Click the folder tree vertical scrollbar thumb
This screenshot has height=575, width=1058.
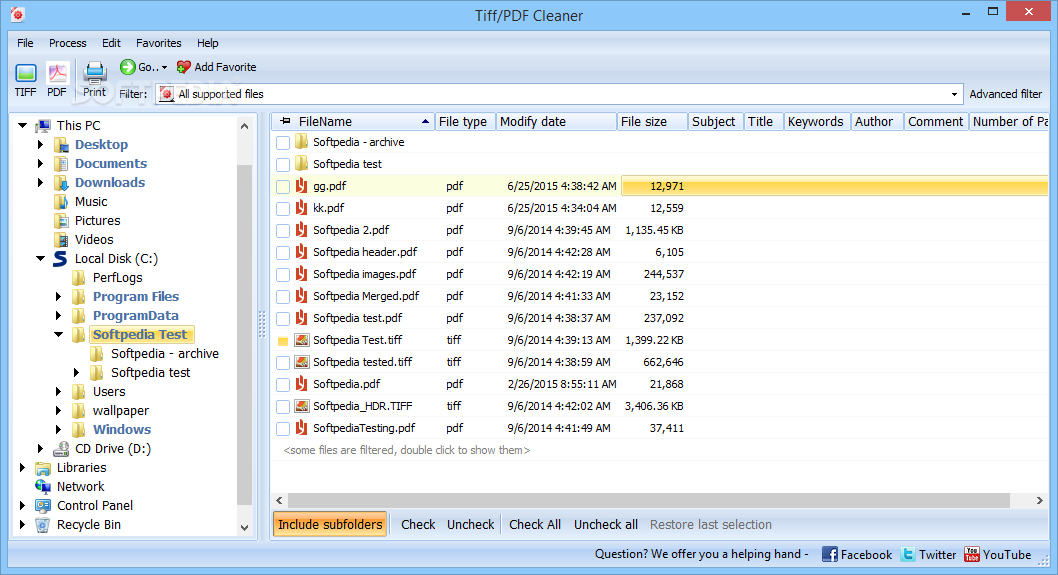[244, 335]
